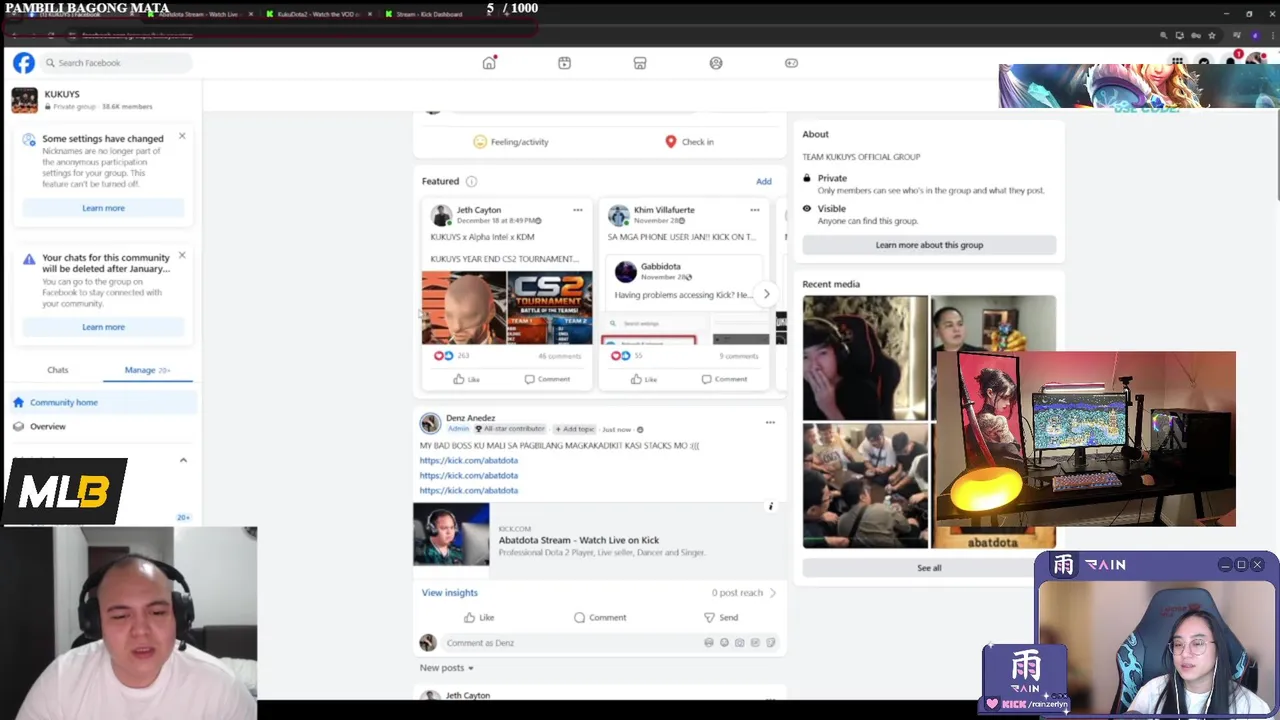1280x720 pixels.
Task: Open the CS2 Tournament image in featured post
Action: (549, 308)
